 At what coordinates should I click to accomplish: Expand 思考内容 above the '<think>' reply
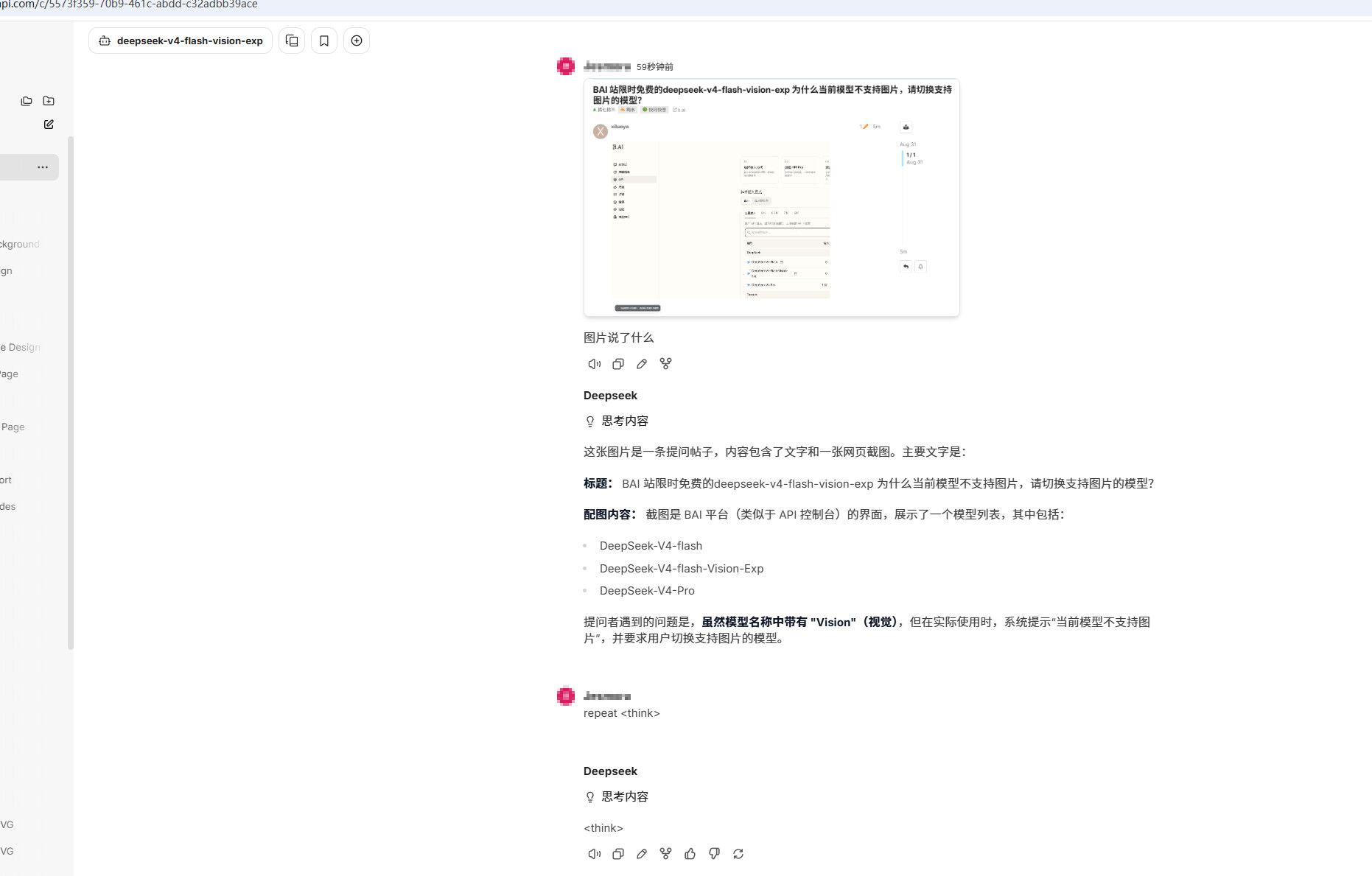(x=617, y=796)
